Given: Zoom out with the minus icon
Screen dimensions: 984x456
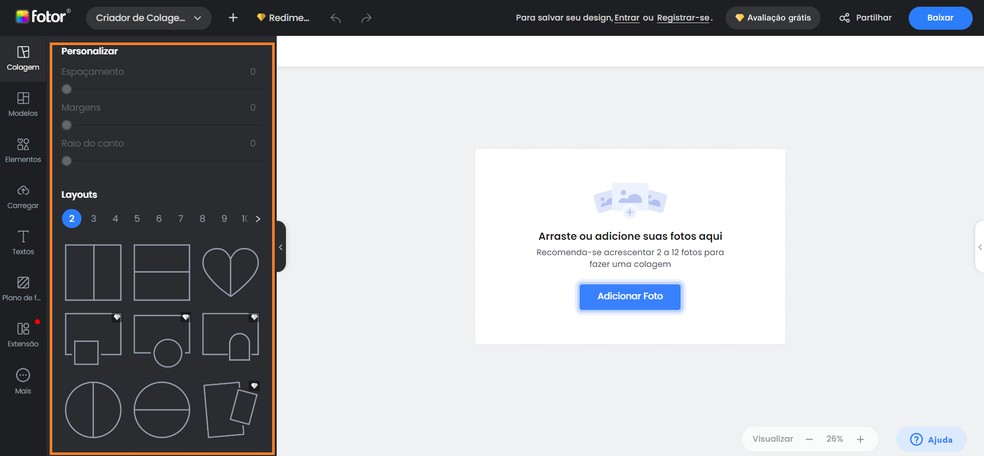Looking at the screenshot, I should pyautogui.click(x=810, y=439).
